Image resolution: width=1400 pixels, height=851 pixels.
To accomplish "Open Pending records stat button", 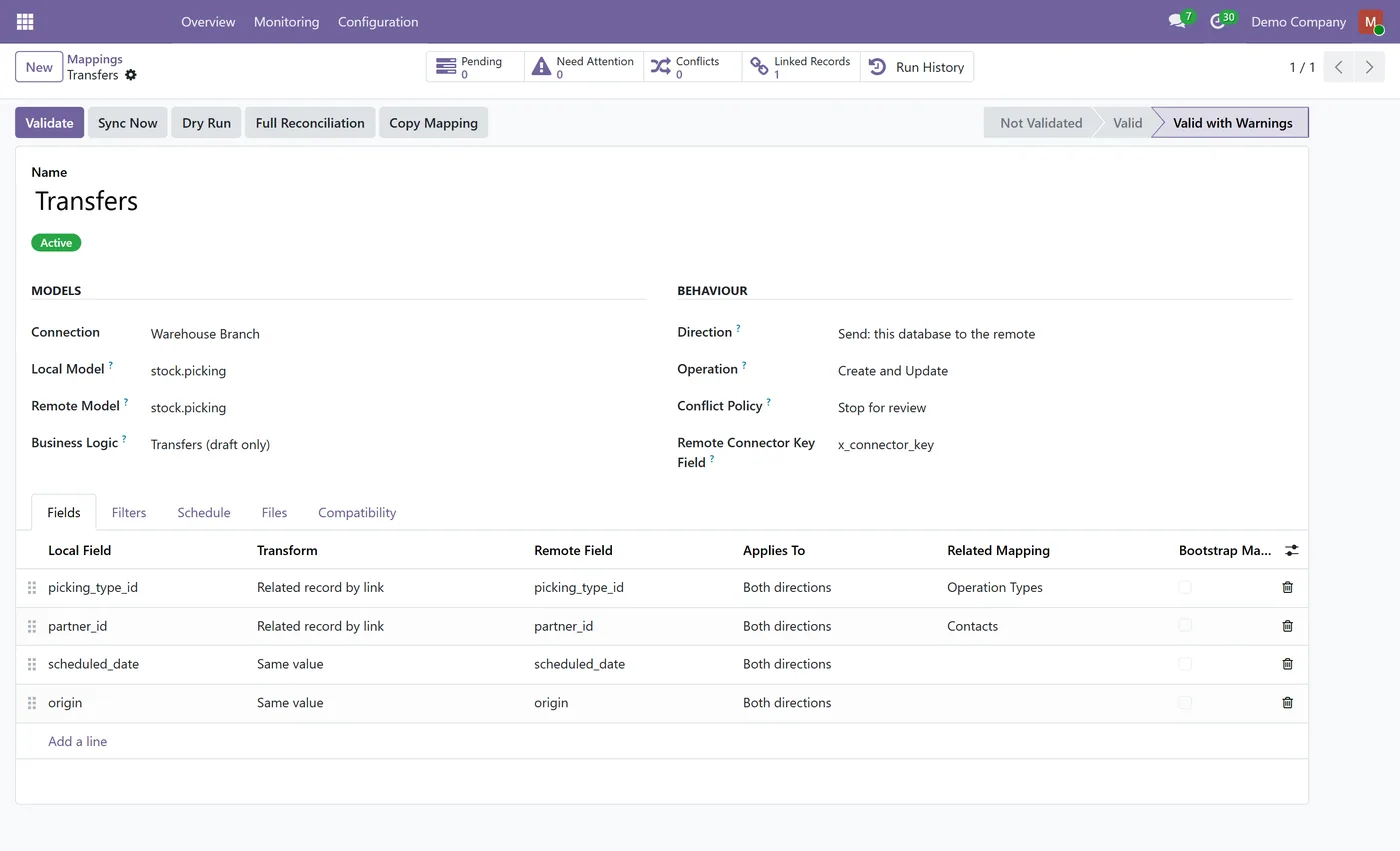I will tap(475, 67).
